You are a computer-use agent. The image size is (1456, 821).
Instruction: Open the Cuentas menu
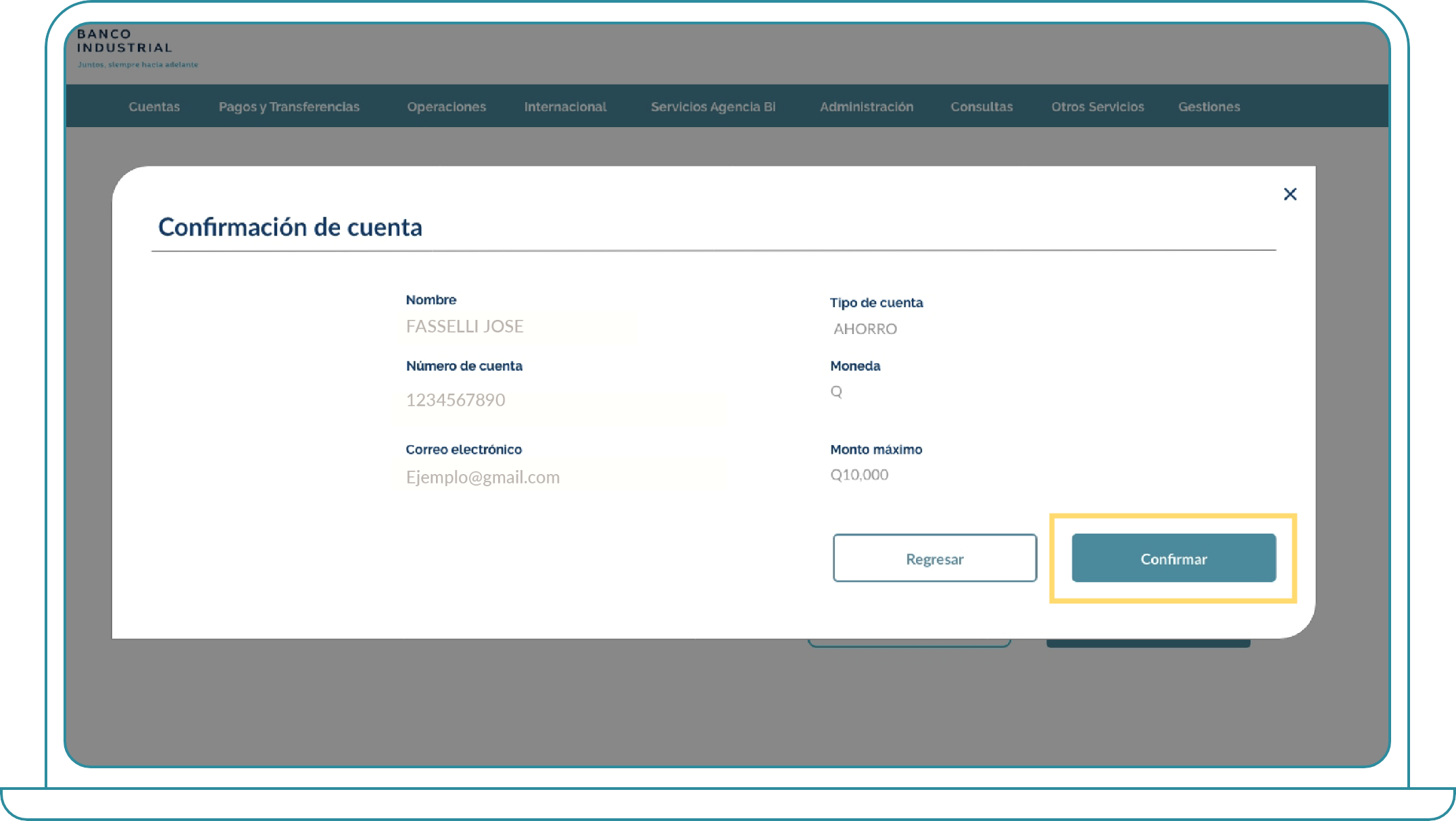pos(154,107)
